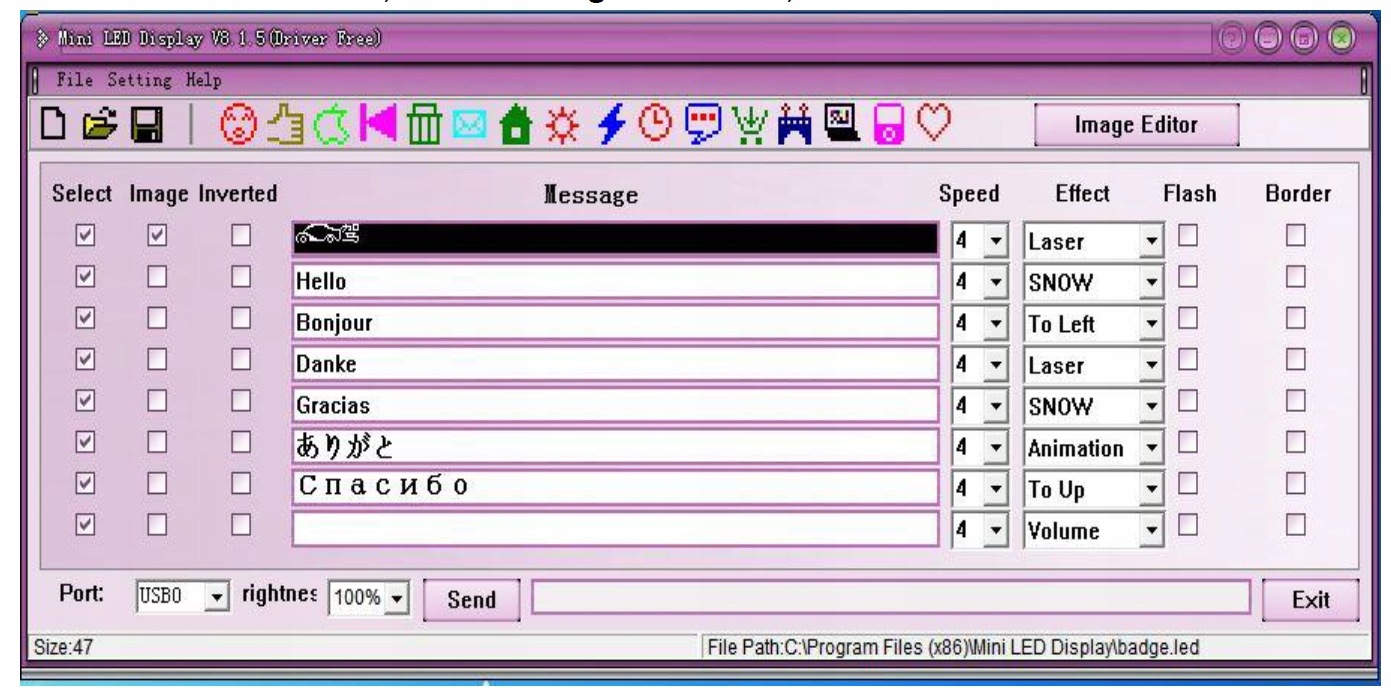
Task: Uncheck Image checkbox in the first row
Action: click(x=158, y=236)
